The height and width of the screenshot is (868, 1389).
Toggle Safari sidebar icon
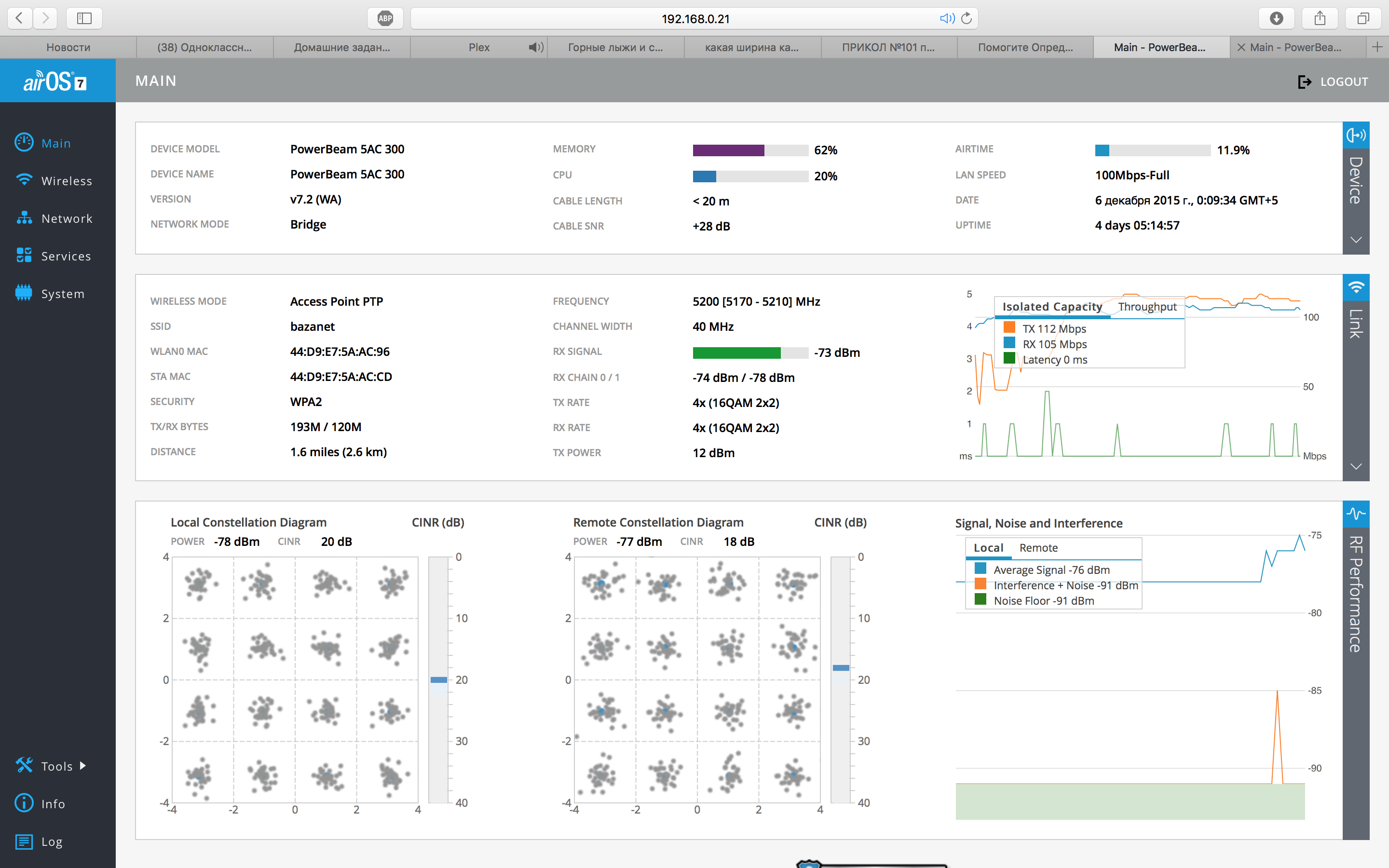84,18
